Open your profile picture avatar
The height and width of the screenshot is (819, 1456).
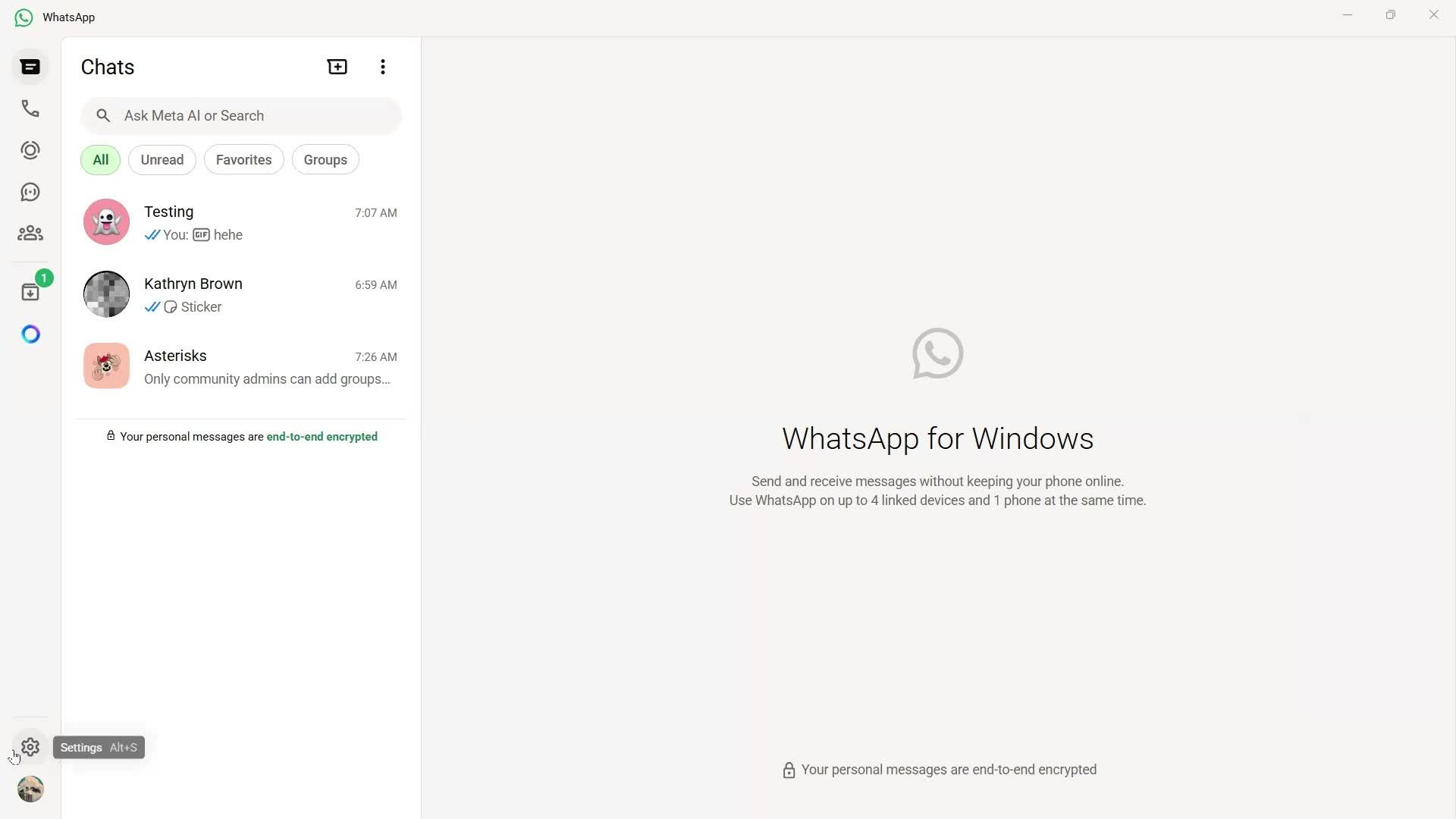coord(30,789)
